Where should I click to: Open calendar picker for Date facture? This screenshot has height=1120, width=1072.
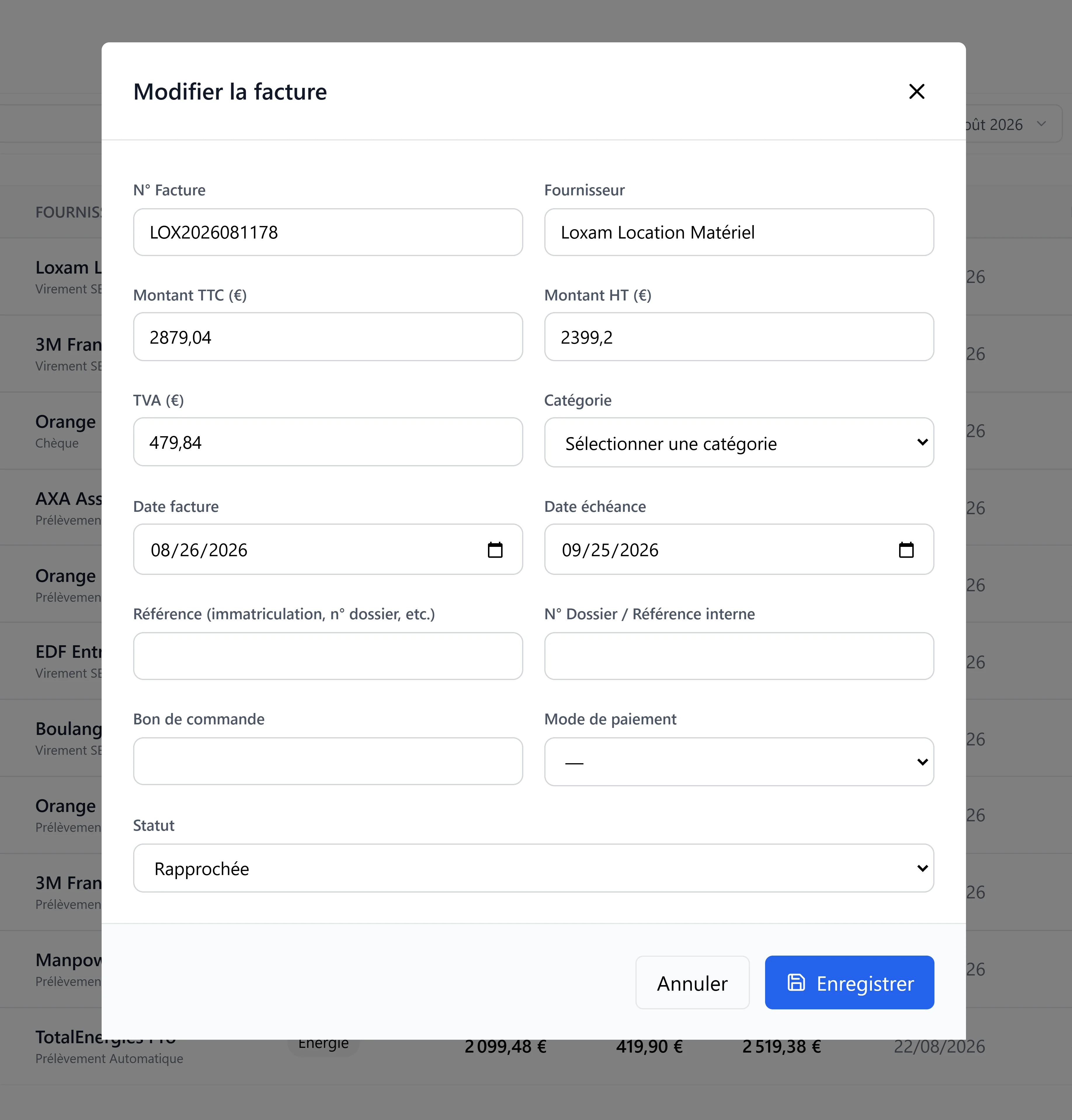495,550
